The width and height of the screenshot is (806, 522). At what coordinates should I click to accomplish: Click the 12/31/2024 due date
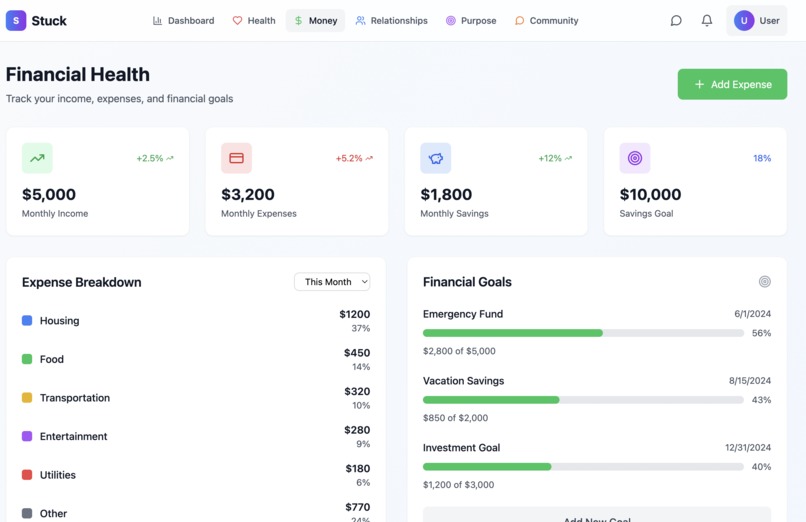(x=748, y=448)
